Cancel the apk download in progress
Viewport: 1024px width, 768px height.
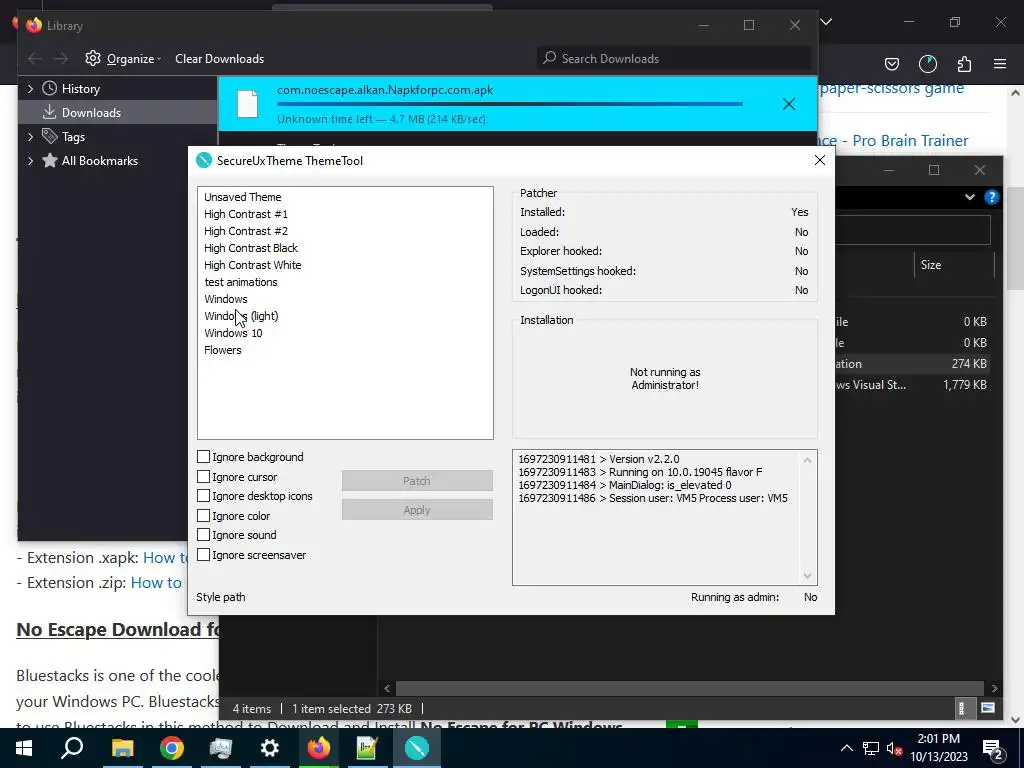click(789, 104)
